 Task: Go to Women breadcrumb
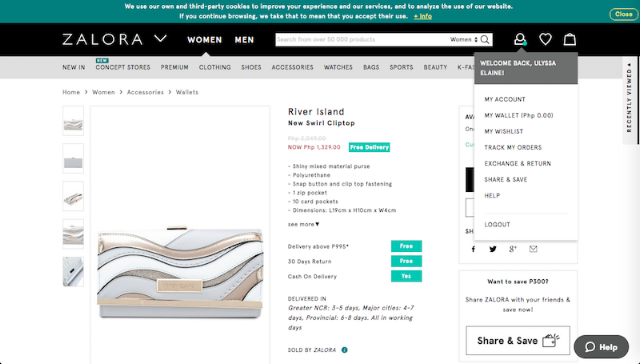coord(103,92)
